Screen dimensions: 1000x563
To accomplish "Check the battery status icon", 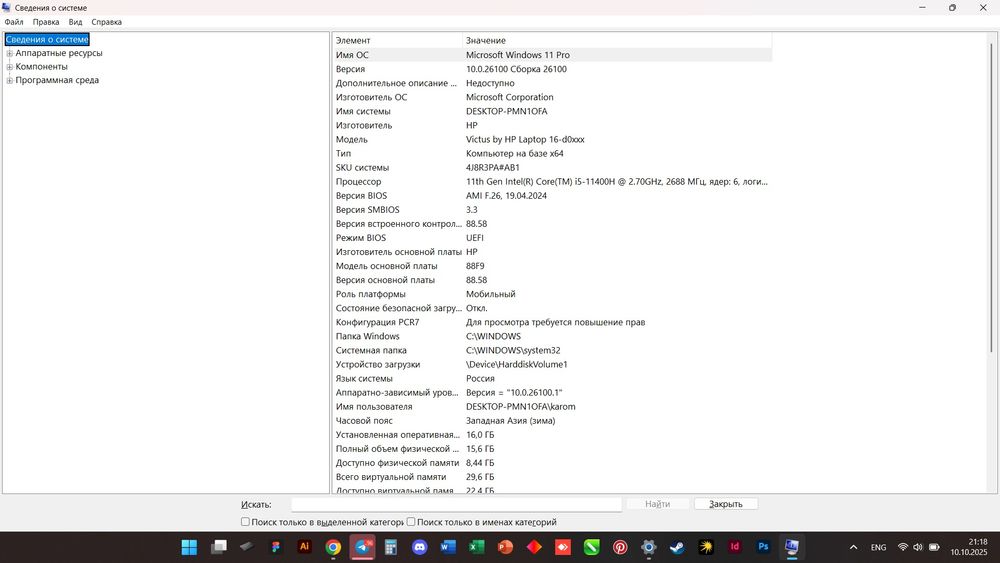I will click(934, 547).
